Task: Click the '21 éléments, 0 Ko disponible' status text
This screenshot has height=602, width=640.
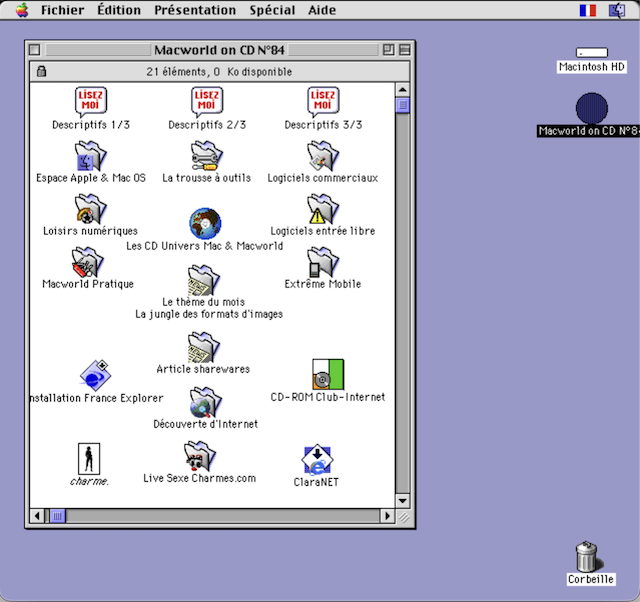Action: click(x=219, y=72)
